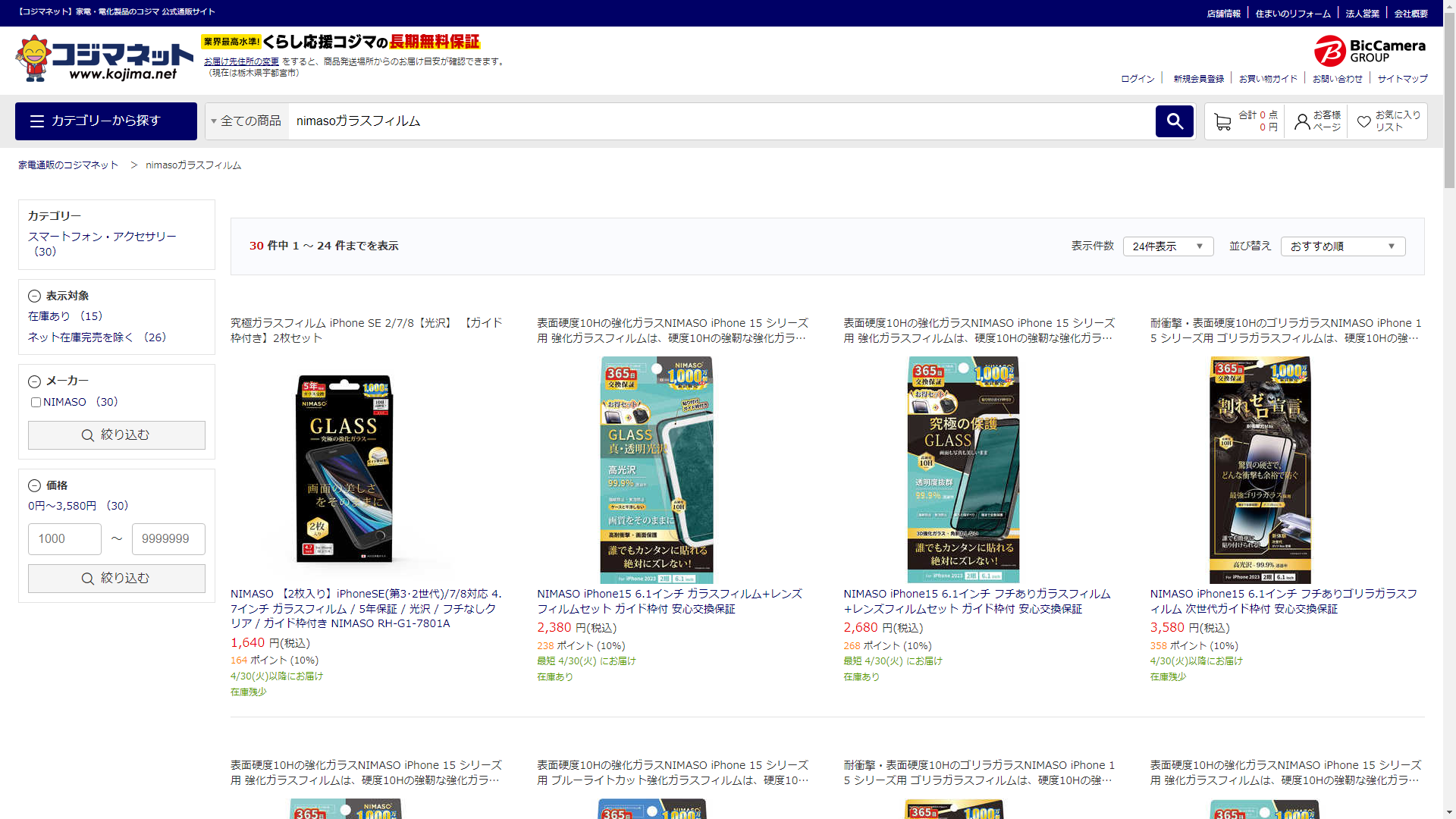Image resolution: width=1456 pixels, height=819 pixels.
Task: Collapse the 表示対象 filter section
Action: pos(34,297)
